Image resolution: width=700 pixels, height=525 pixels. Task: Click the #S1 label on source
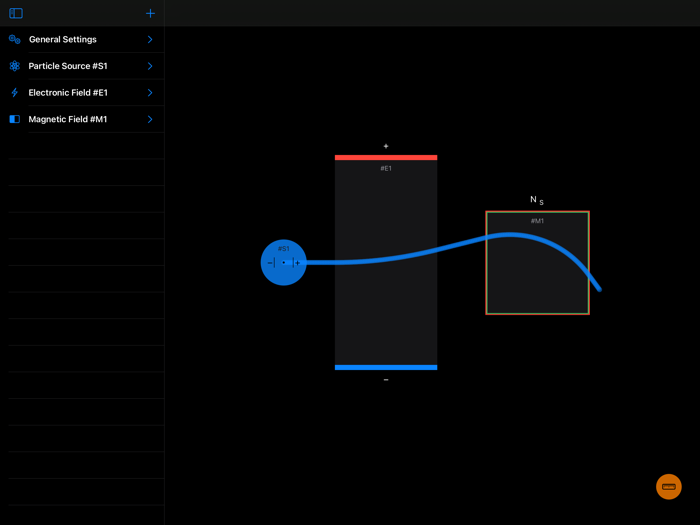point(283,249)
